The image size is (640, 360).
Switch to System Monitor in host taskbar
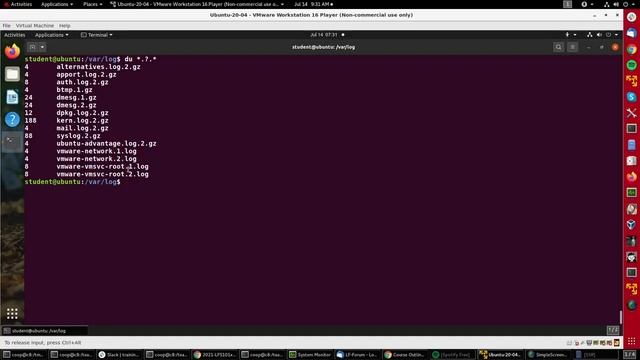(311, 355)
